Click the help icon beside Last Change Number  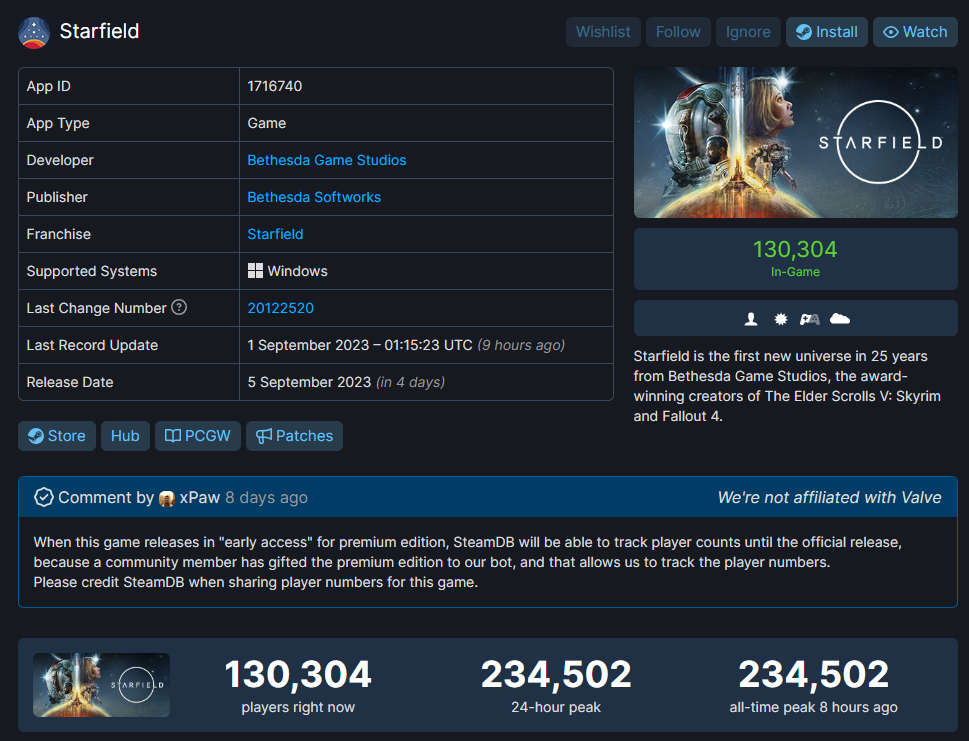[179, 307]
